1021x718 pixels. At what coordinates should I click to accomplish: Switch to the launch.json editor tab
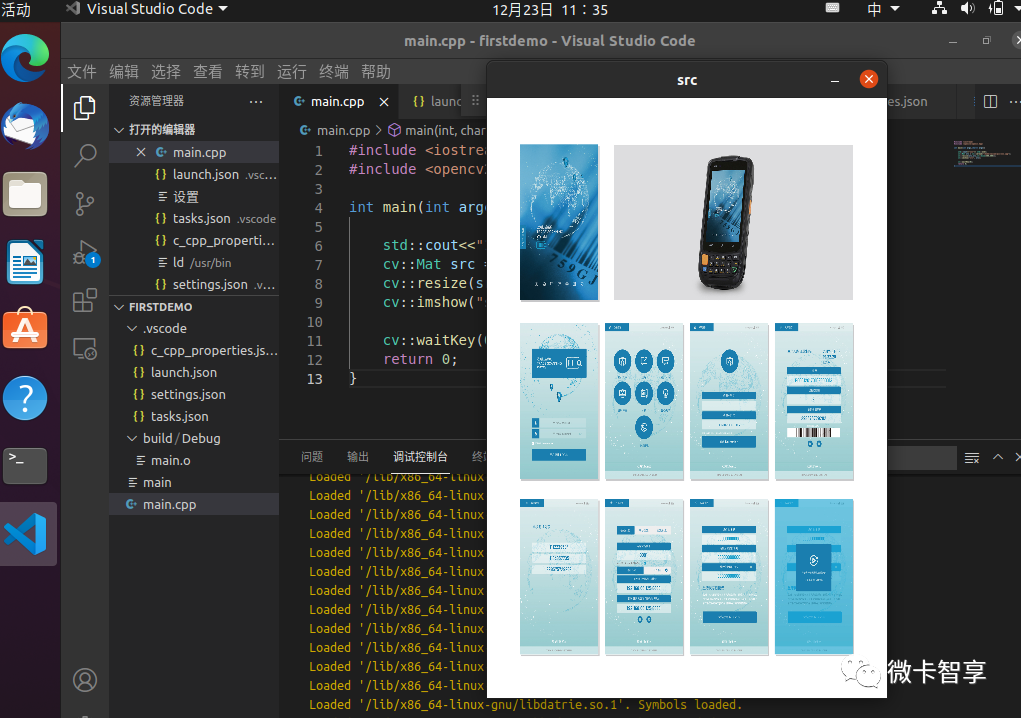437,102
